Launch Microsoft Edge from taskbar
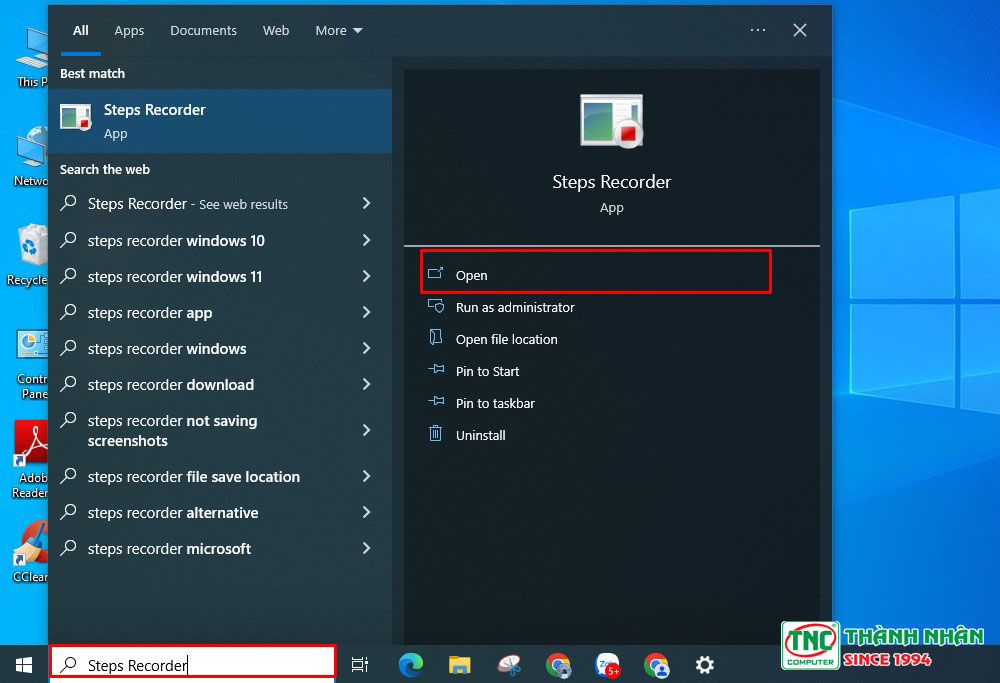This screenshot has width=1000, height=683. [411, 665]
